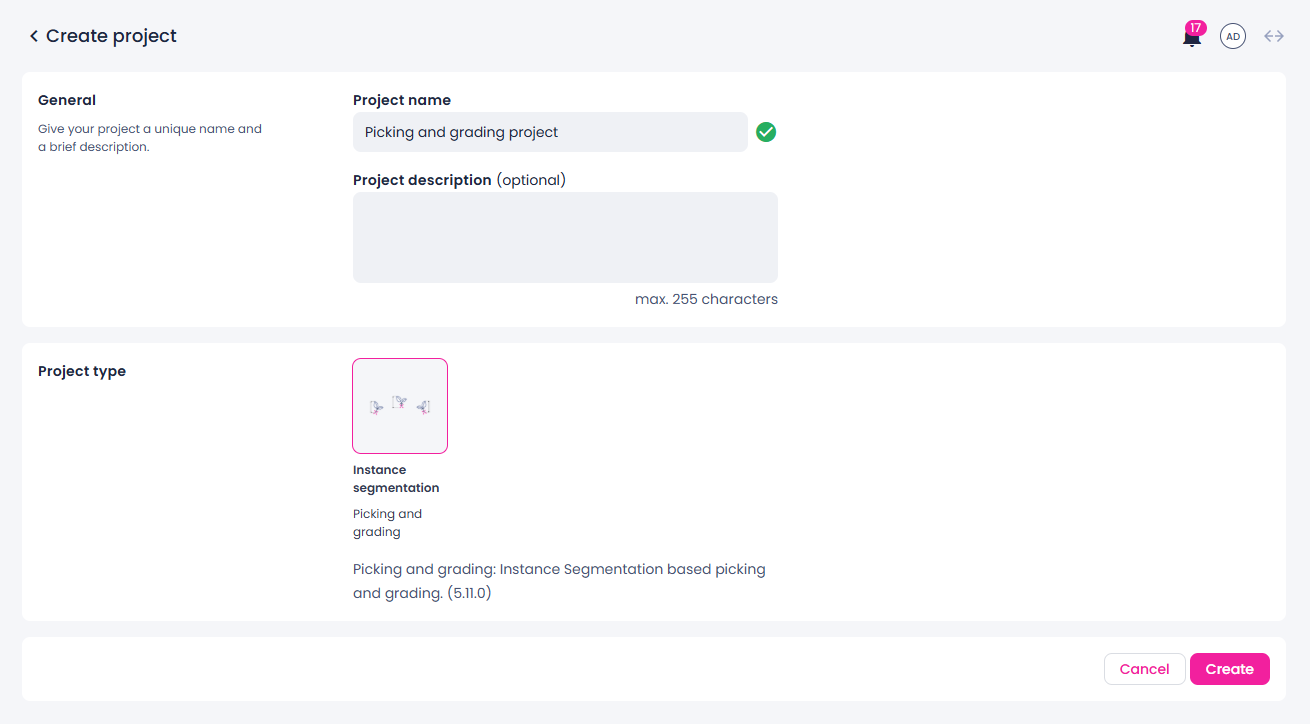Open the AD user avatar menu
1310x724 pixels.
pos(1233,37)
